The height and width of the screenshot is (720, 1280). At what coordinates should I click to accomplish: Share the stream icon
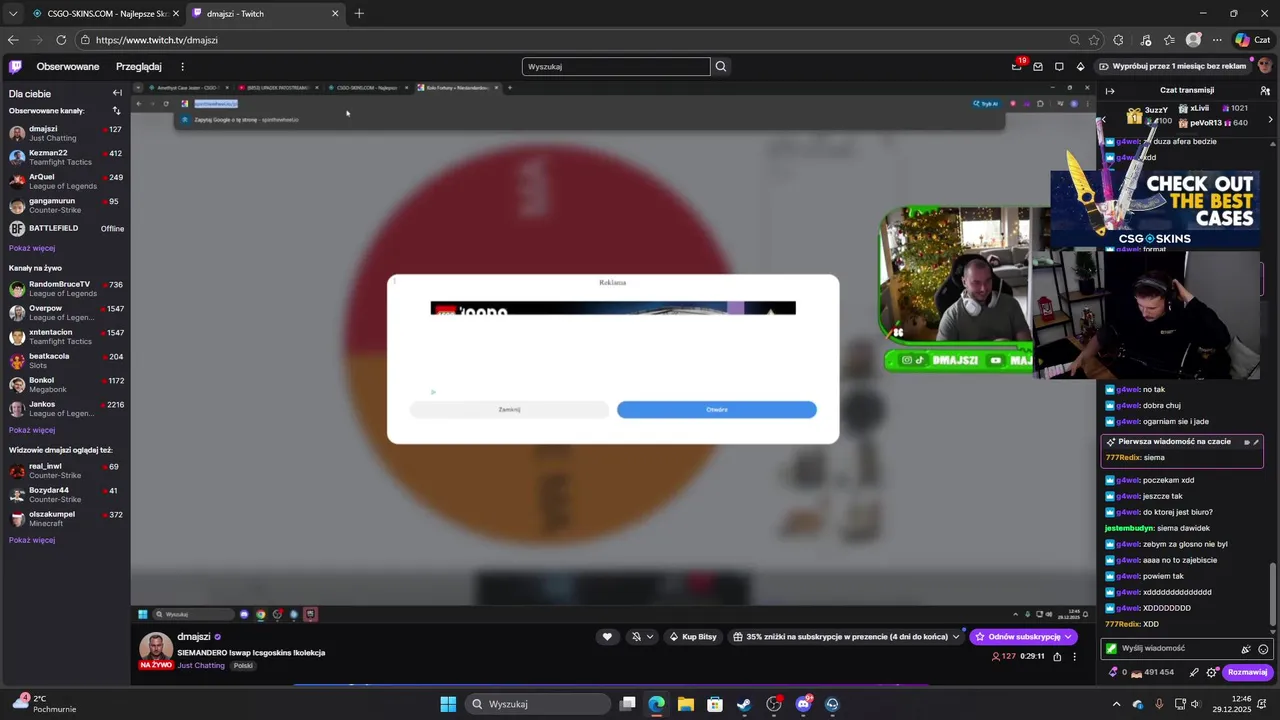[x=1055, y=657]
